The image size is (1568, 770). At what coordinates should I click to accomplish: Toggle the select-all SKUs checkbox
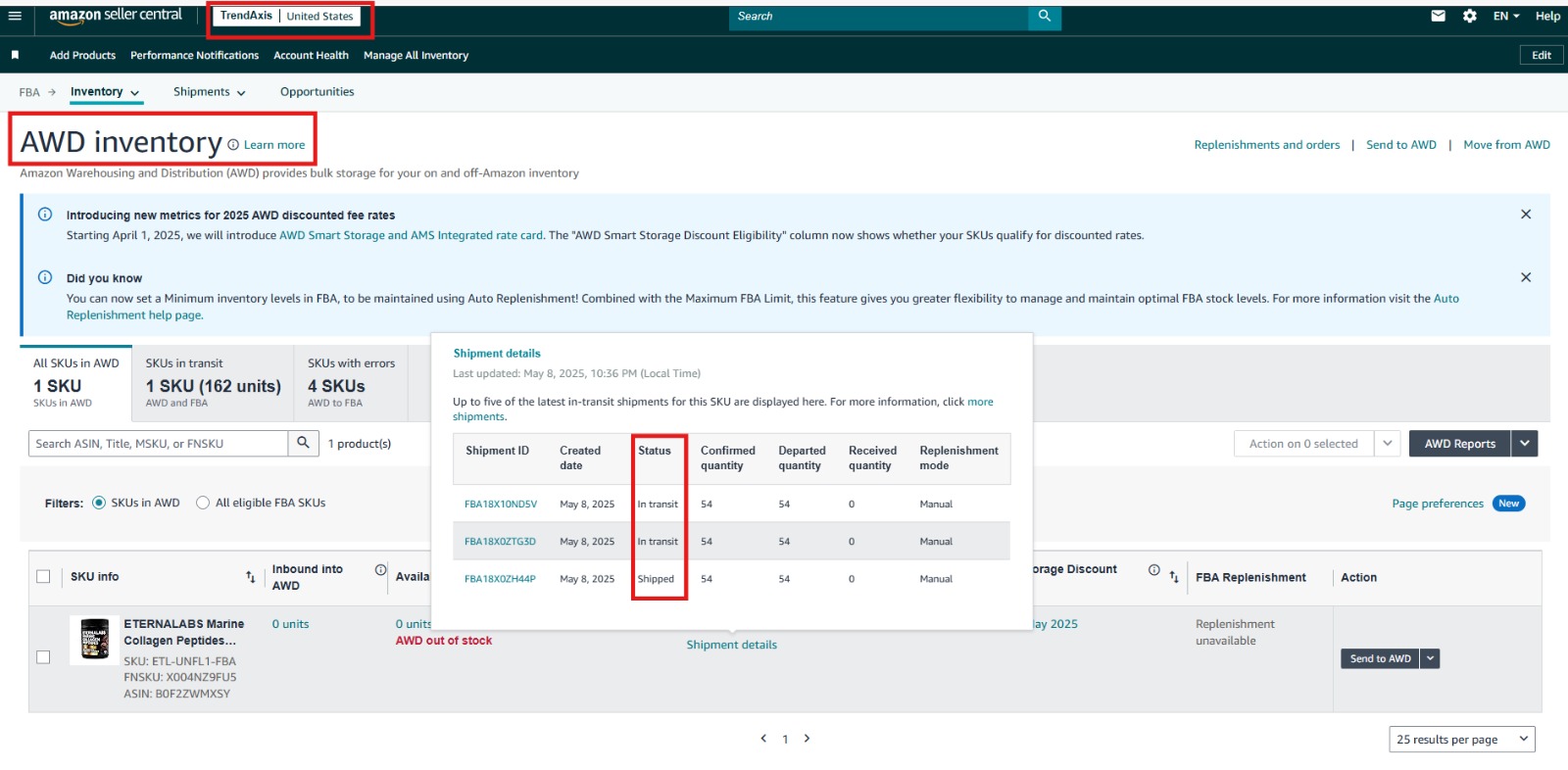(x=43, y=576)
